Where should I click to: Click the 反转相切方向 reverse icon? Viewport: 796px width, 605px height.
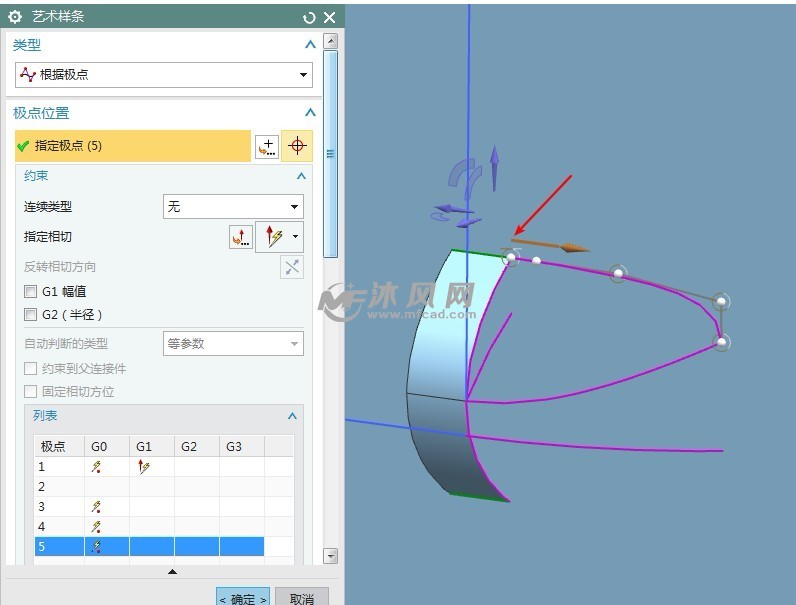pos(292,267)
